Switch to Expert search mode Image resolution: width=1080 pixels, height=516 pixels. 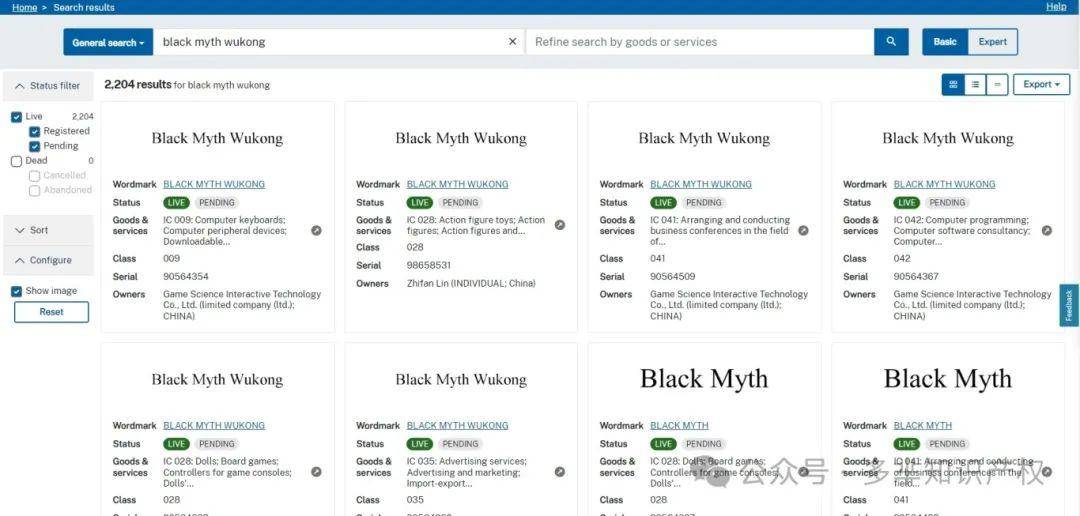[x=993, y=42]
